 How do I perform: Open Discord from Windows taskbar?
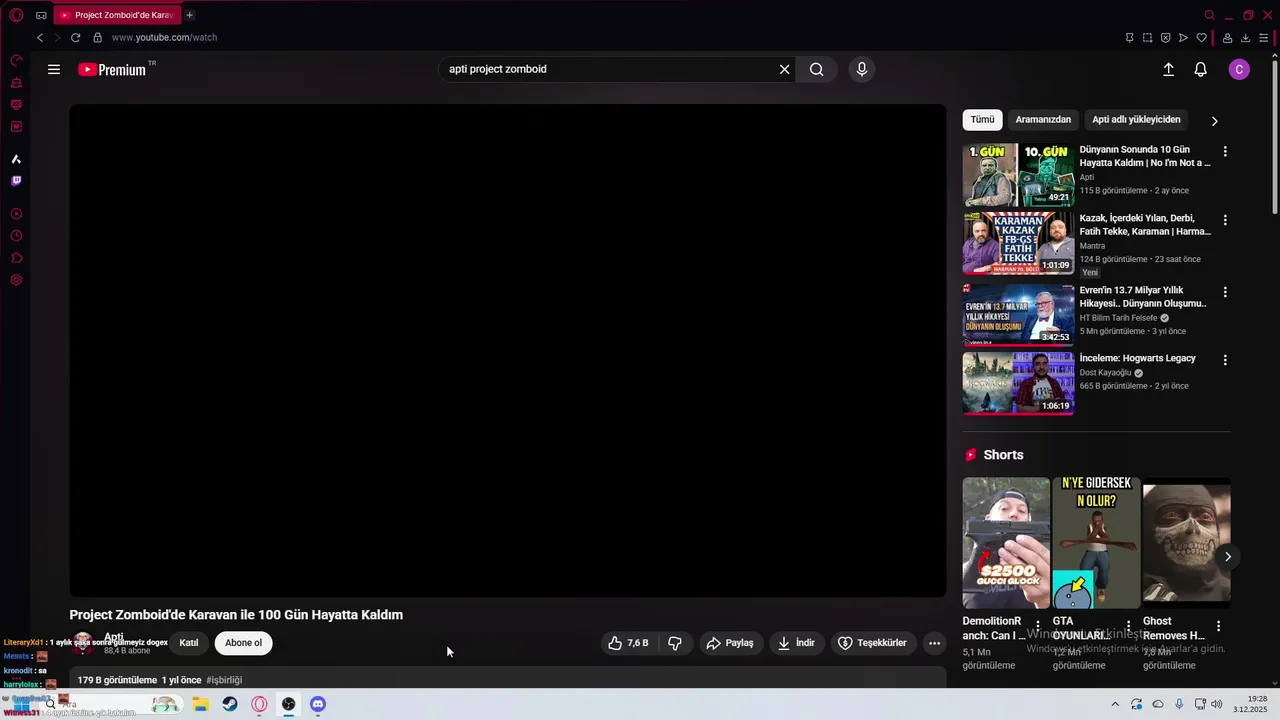tap(318, 704)
